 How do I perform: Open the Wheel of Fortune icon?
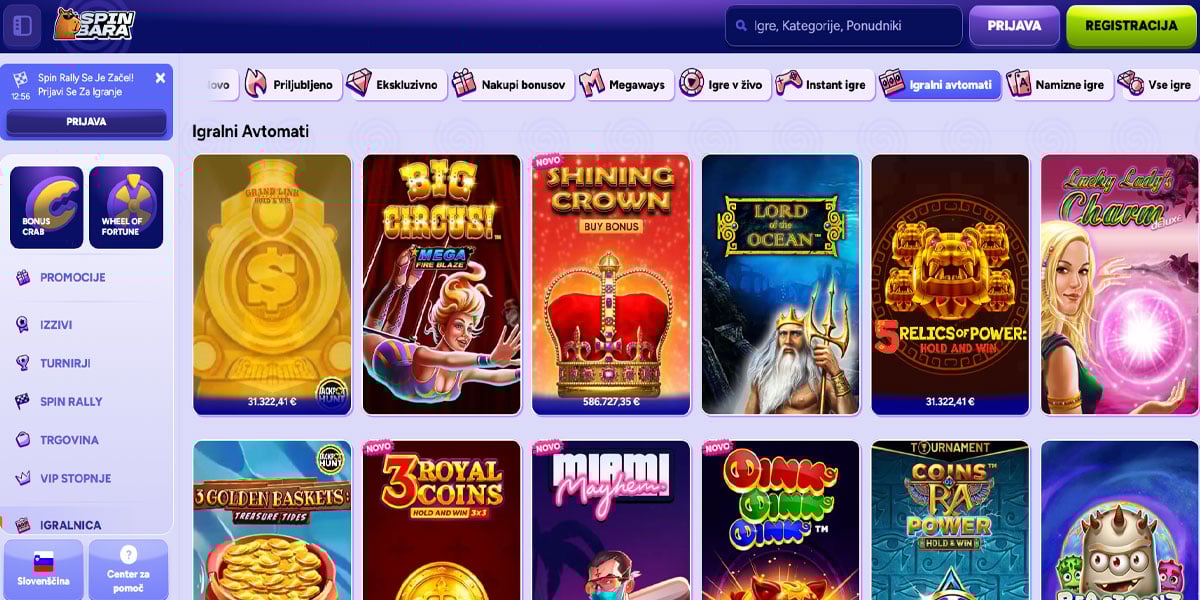click(x=126, y=207)
